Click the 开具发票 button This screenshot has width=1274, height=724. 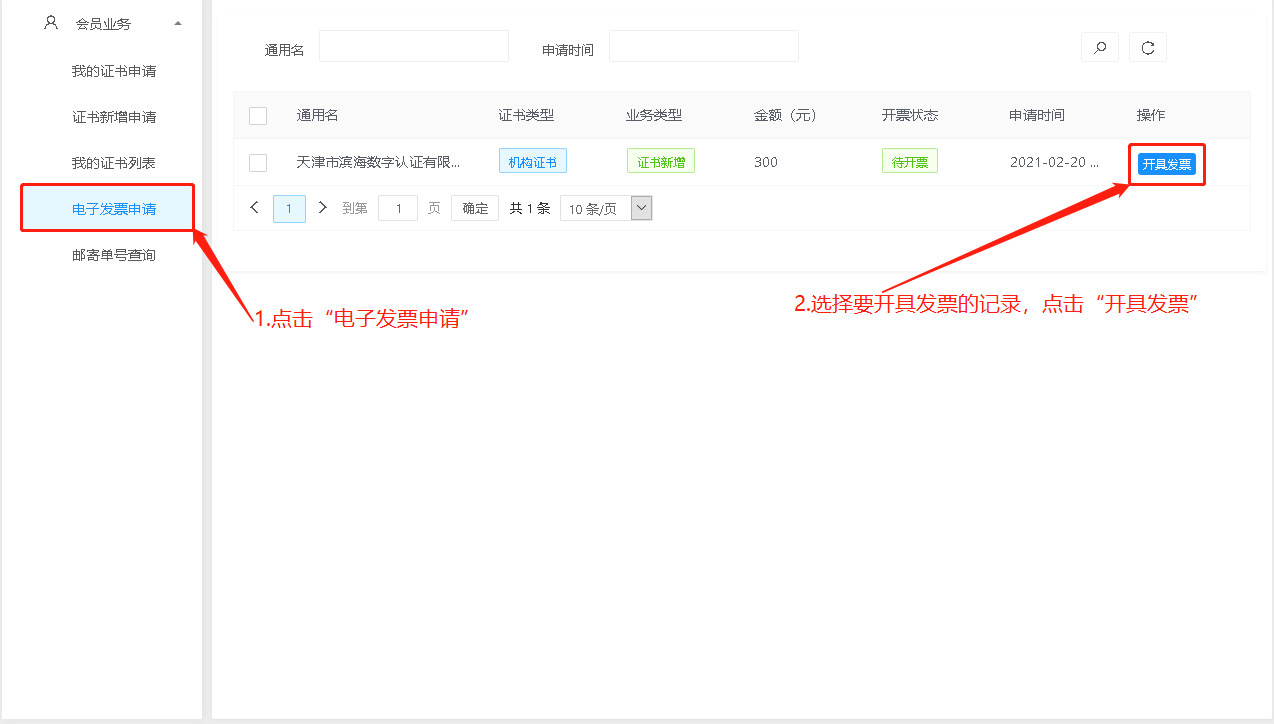point(1166,164)
